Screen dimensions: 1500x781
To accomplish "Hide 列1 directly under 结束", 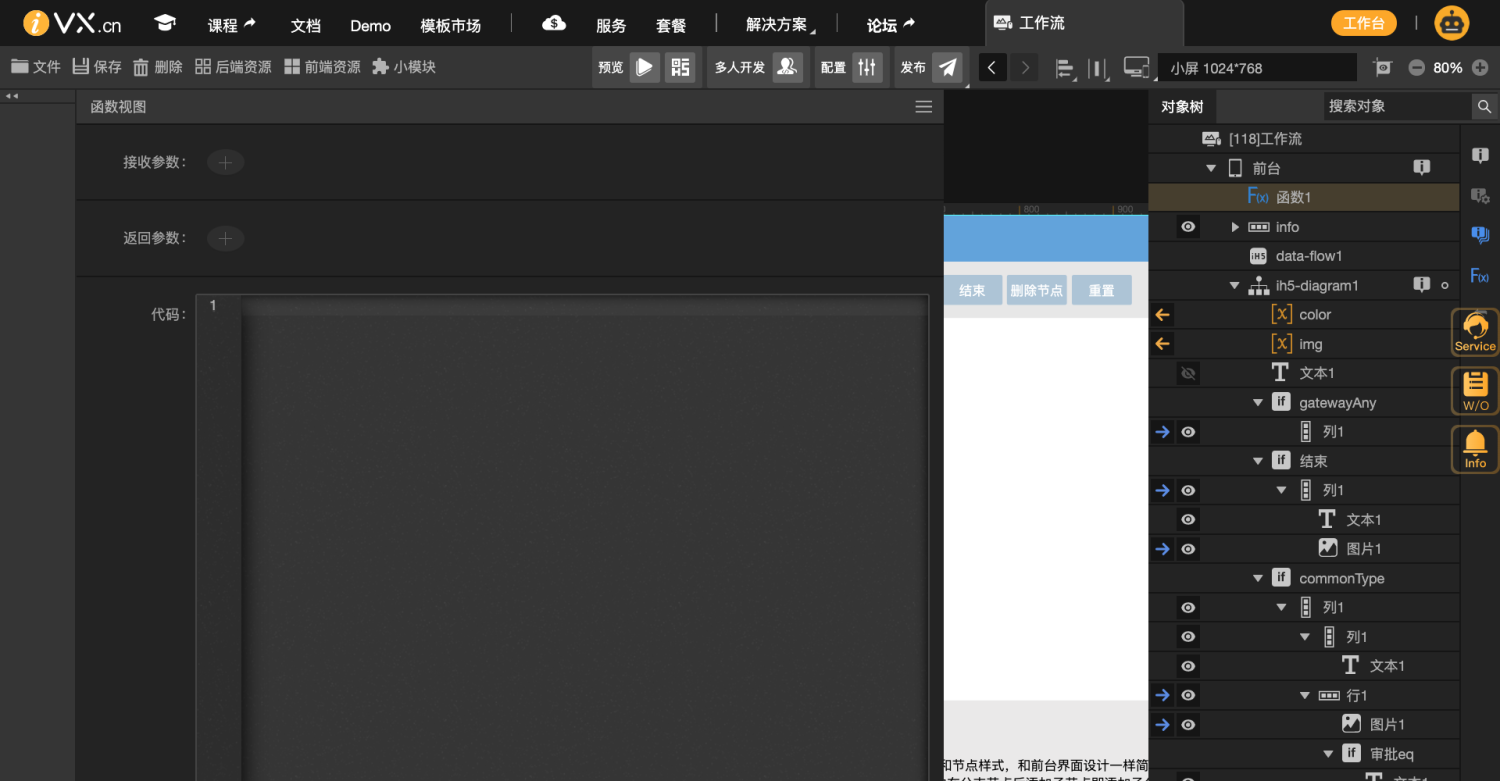I will pos(1188,490).
